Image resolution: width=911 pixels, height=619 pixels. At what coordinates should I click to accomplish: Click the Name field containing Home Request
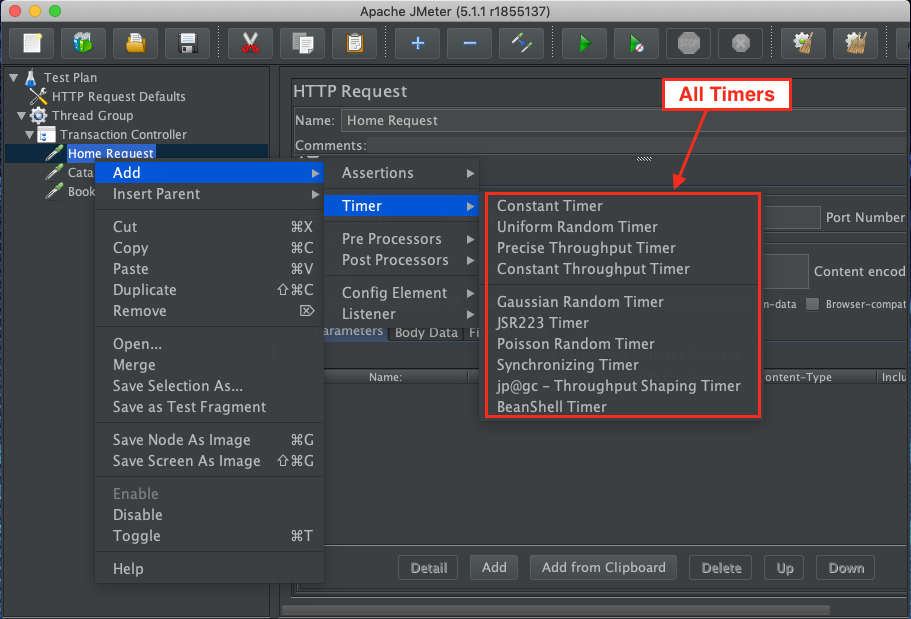[625, 120]
